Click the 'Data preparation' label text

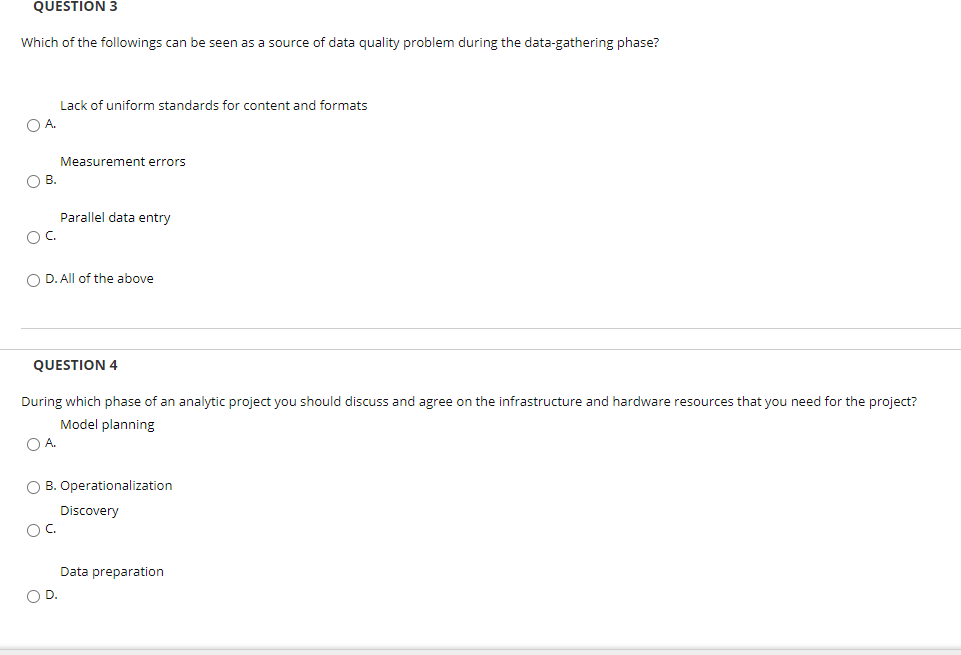click(x=111, y=571)
